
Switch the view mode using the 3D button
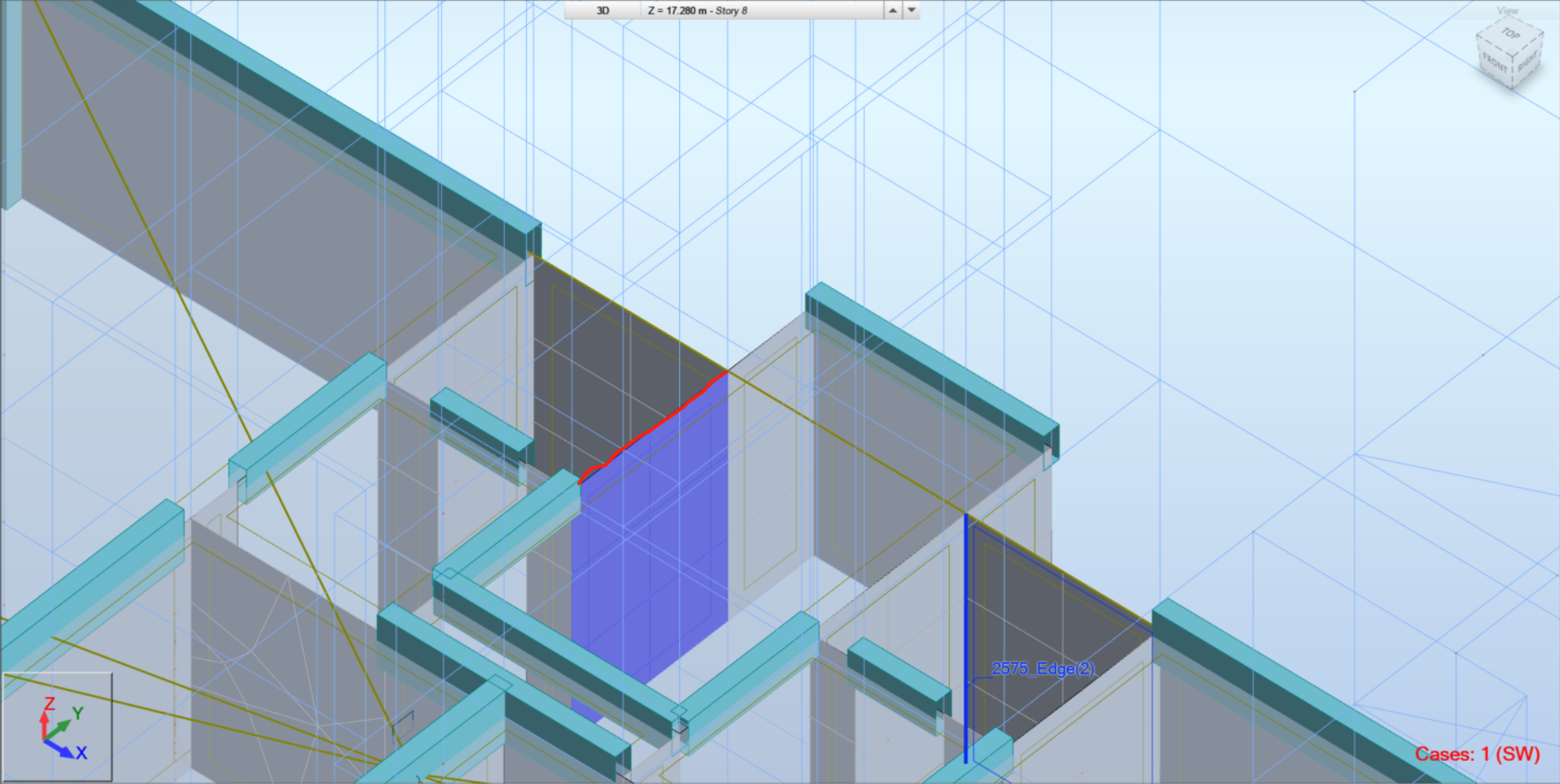[602, 10]
